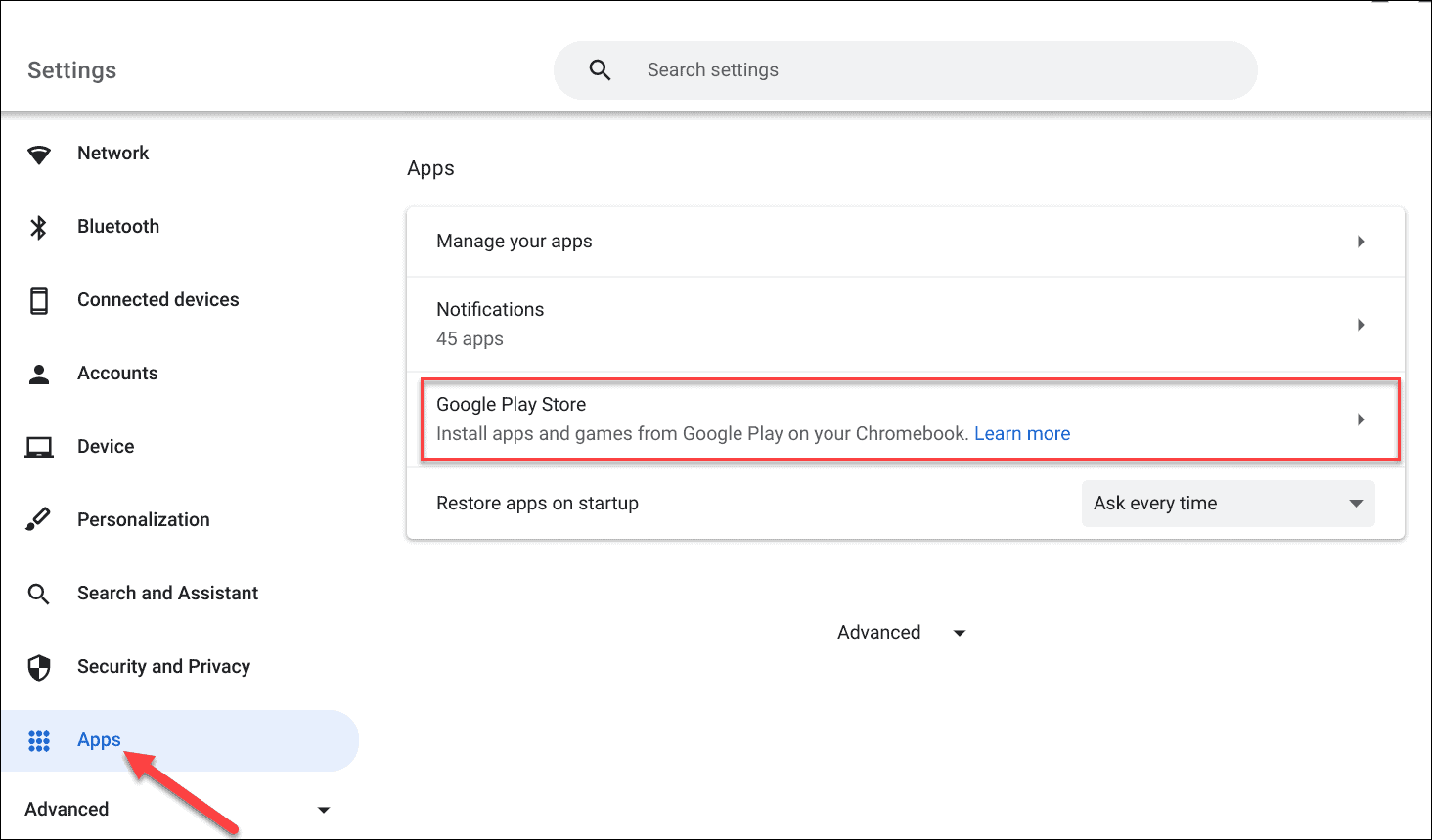1432x840 pixels.
Task: Click 'Restore apps on startup' label
Action: pos(537,504)
